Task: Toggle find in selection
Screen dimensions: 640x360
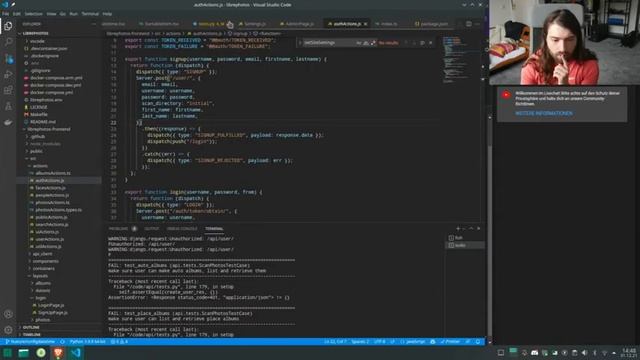Action: (422, 43)
